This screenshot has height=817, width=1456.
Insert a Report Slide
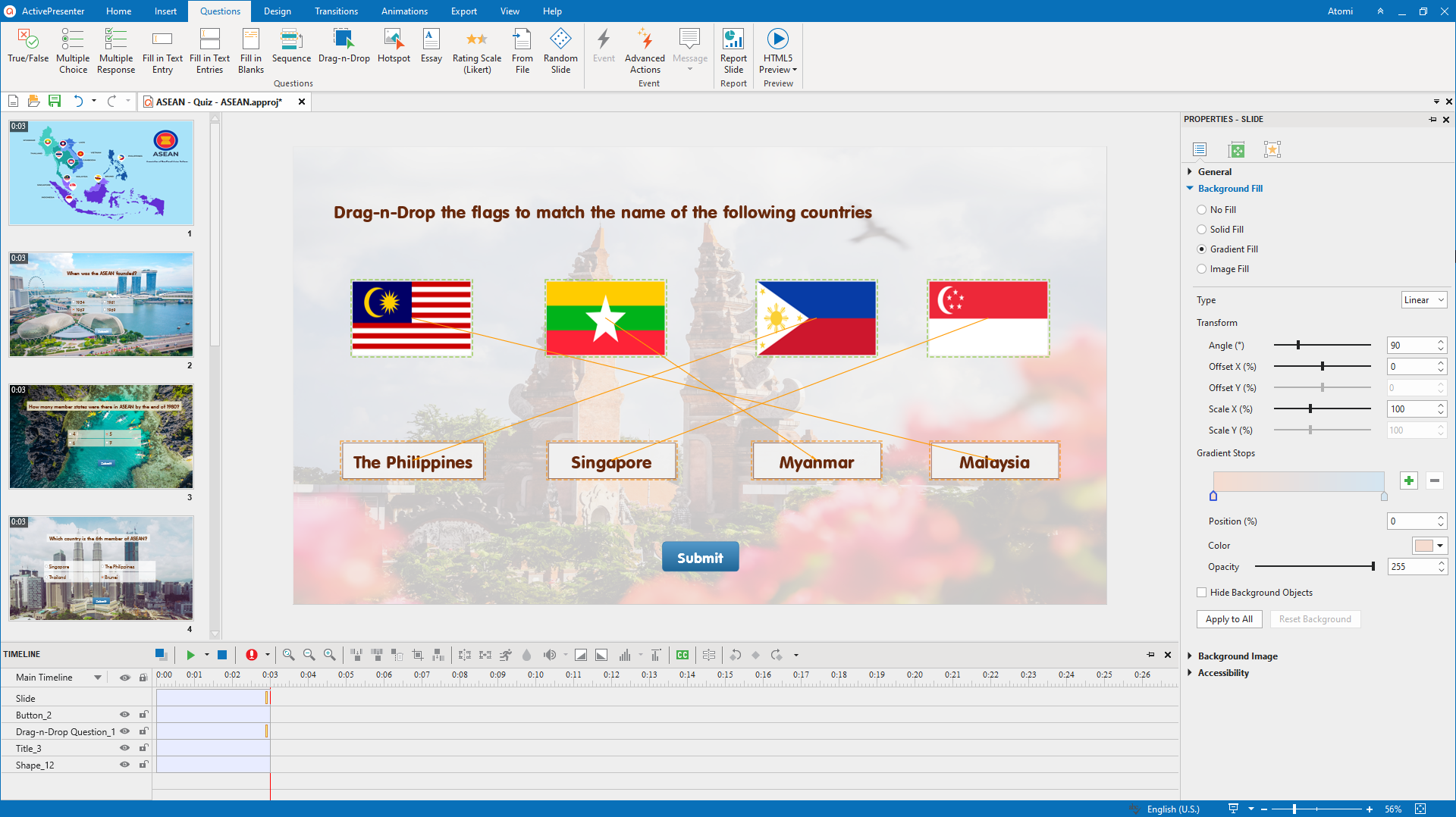(733, 50)
